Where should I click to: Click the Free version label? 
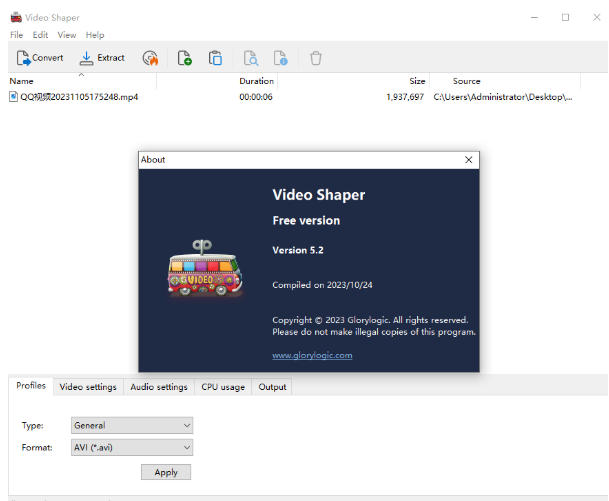click(x=306, y=221)
